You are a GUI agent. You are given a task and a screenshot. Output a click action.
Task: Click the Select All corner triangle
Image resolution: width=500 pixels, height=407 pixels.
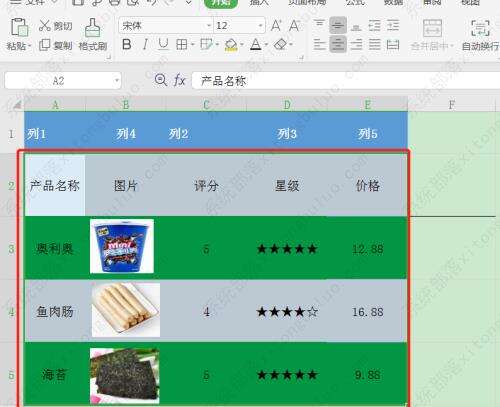click(x=17, y=105)
